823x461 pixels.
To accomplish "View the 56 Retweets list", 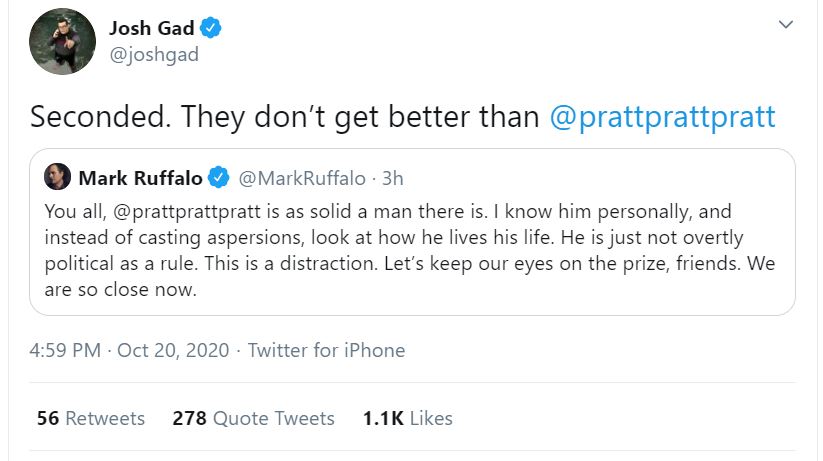I will [91, 418].
